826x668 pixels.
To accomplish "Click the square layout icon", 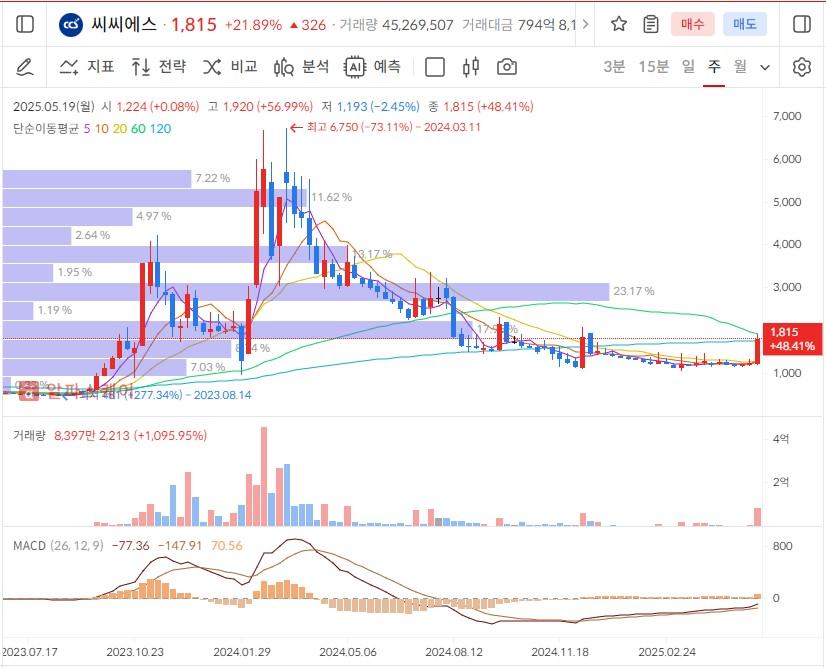I will click(435, 67).
